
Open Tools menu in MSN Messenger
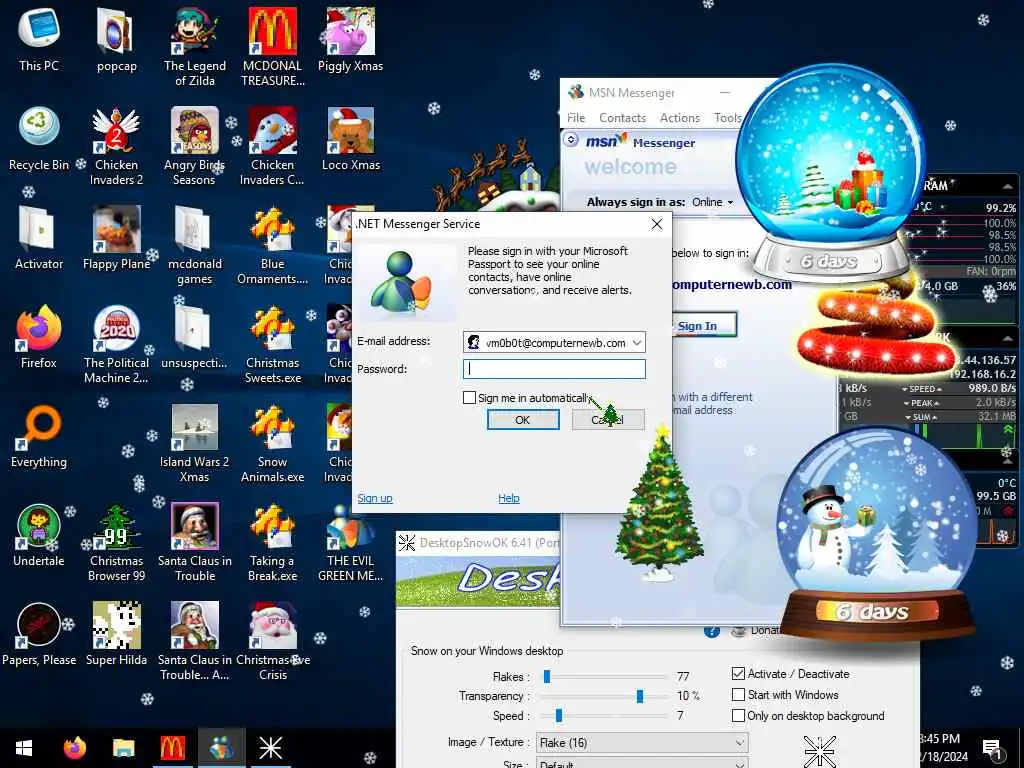(x=728, y=118)
